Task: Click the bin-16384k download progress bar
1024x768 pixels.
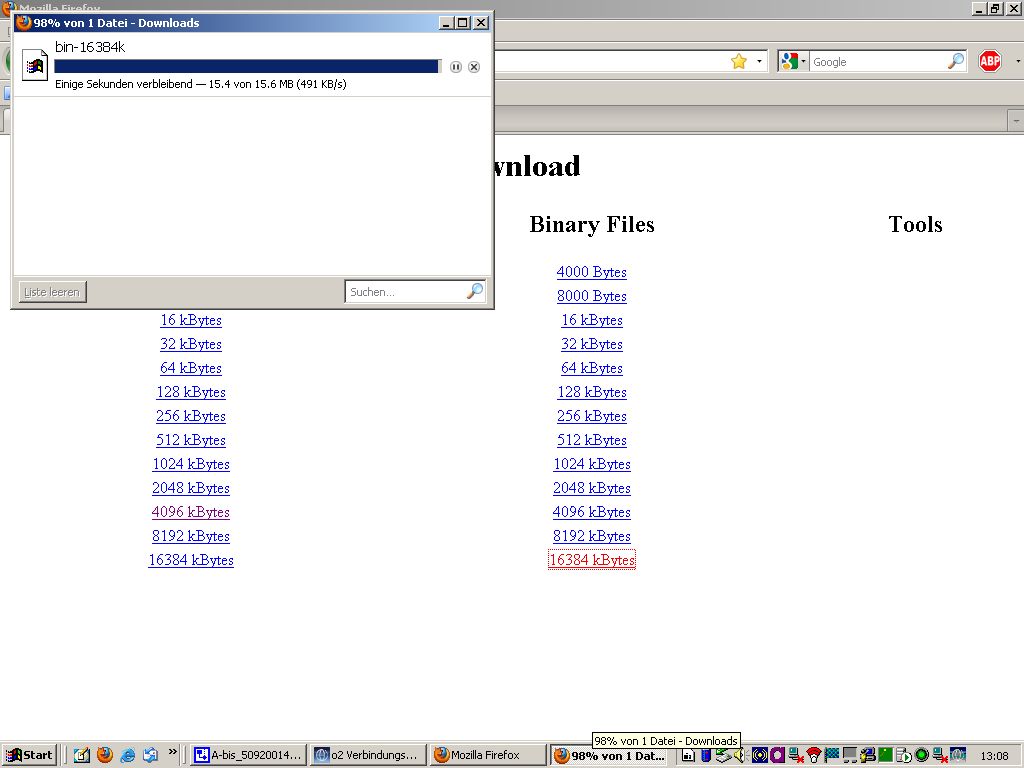Action: point(246,67)
